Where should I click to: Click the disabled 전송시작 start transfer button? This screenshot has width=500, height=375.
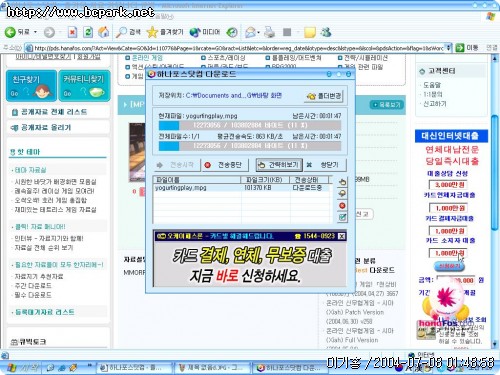tap(177, 165)
